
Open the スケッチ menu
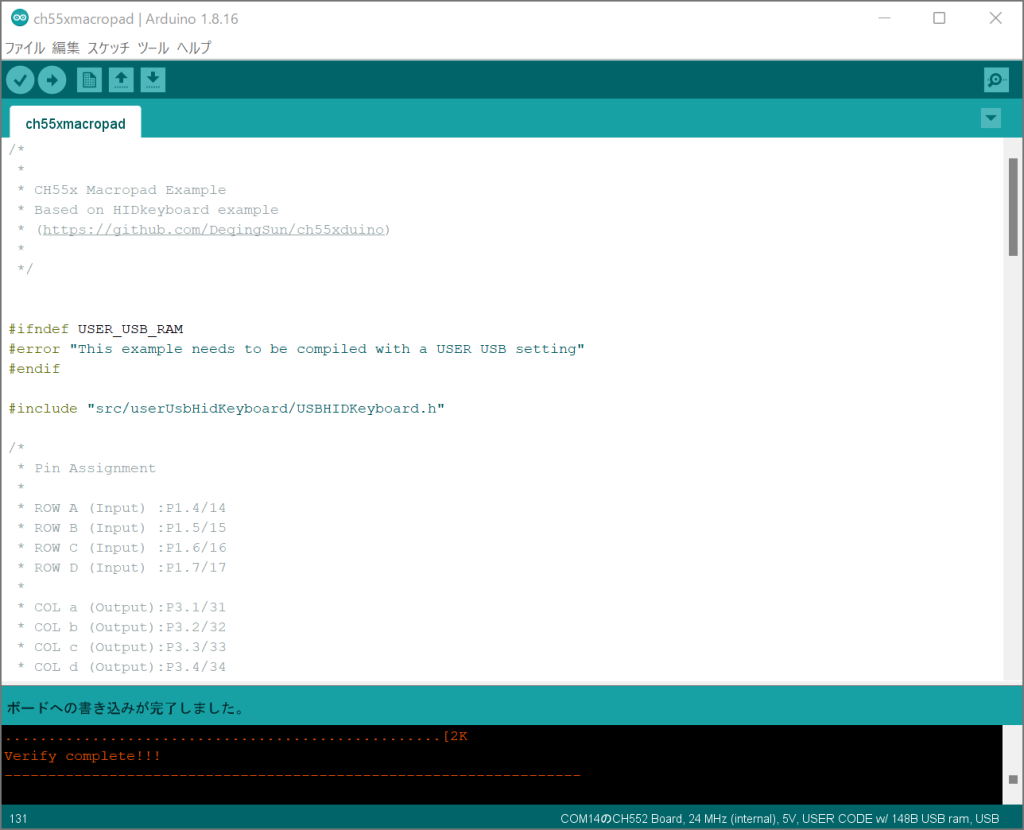click(x=108, y=47)
